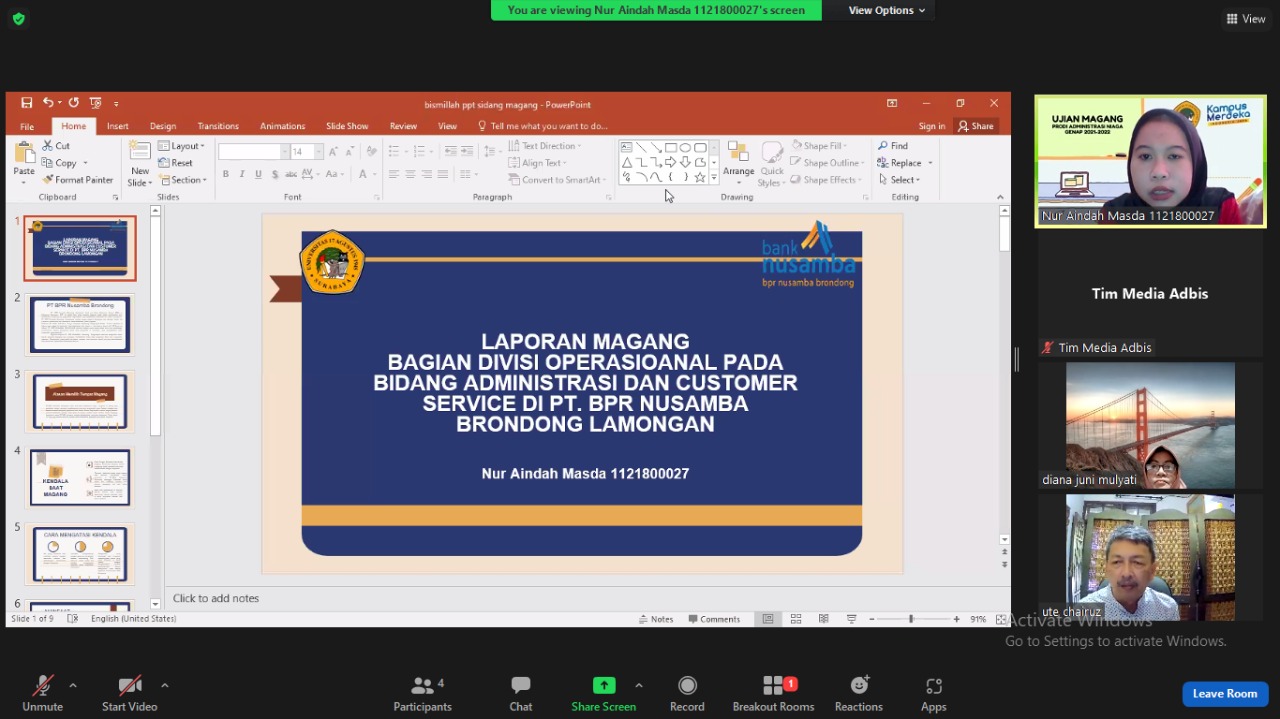Toggle Italic formatting
The height and width of the screenshot is (719, 1280).
pos(242,174)
